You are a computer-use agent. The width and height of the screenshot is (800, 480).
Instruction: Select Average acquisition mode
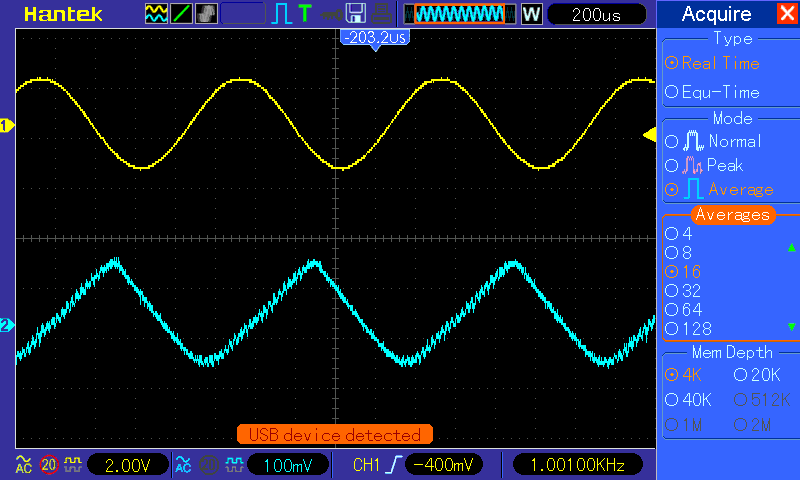(719, 190)
